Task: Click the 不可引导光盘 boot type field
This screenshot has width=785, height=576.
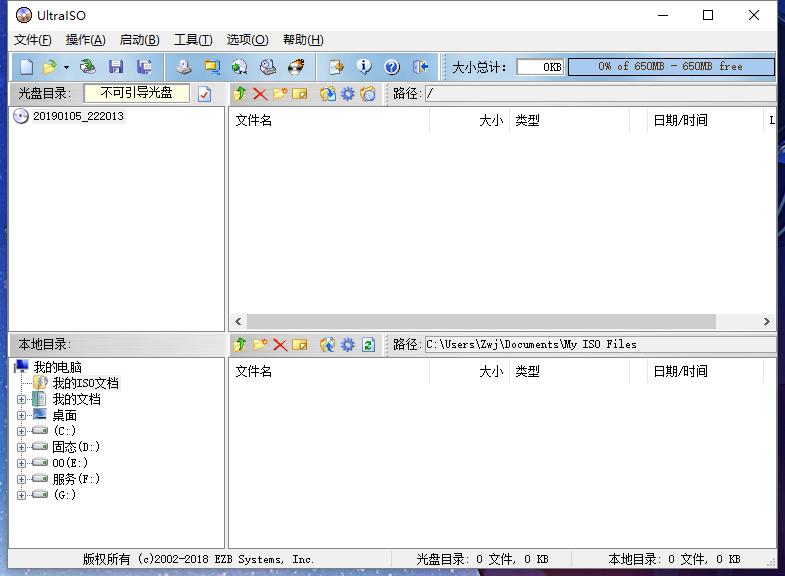Action: pyautogui.click(x=137, y=93)
